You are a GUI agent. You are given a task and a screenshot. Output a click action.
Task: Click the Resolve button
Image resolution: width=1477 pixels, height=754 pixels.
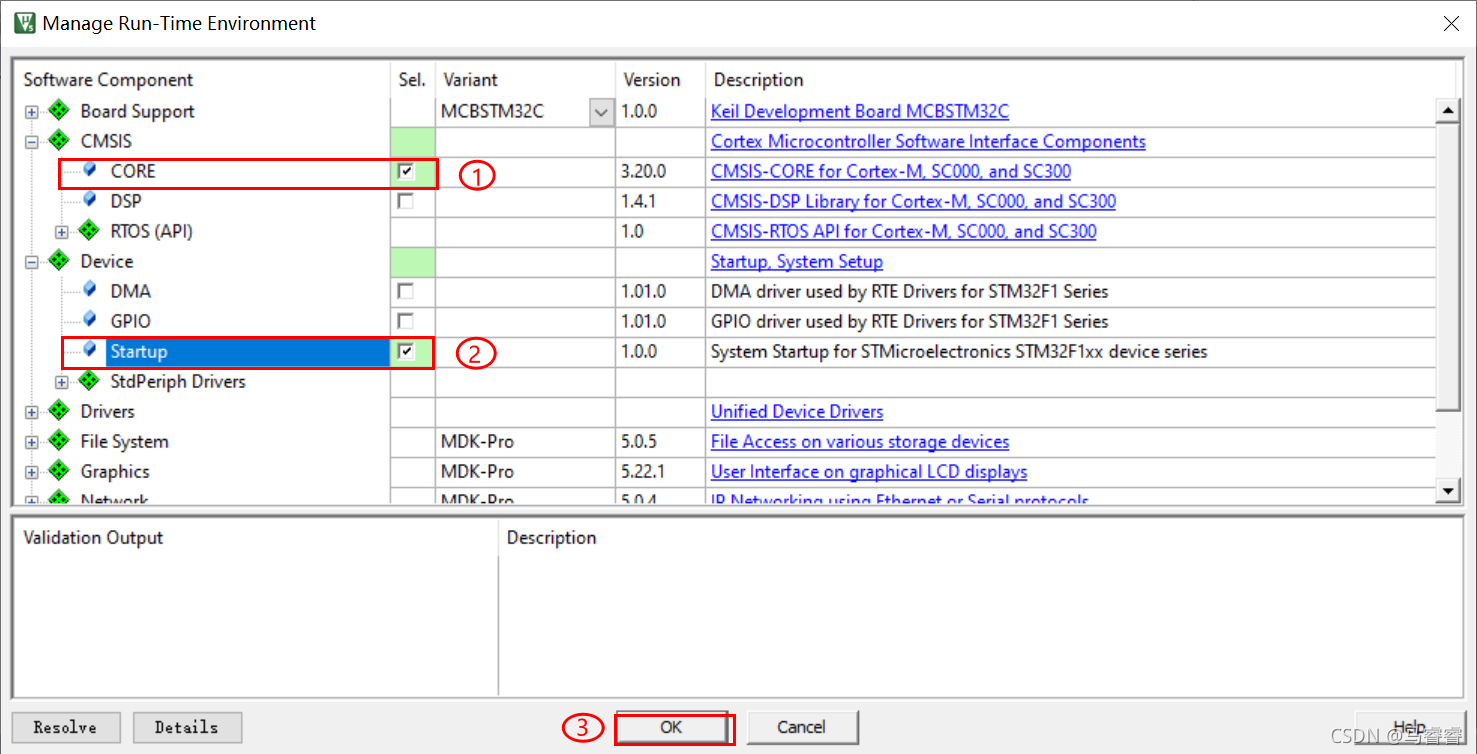(65, 727)
